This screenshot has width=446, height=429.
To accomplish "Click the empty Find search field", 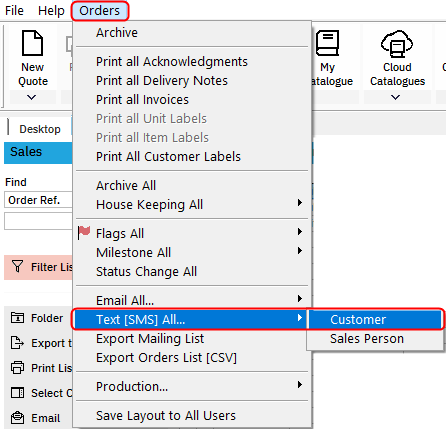I will coord(38,221).
